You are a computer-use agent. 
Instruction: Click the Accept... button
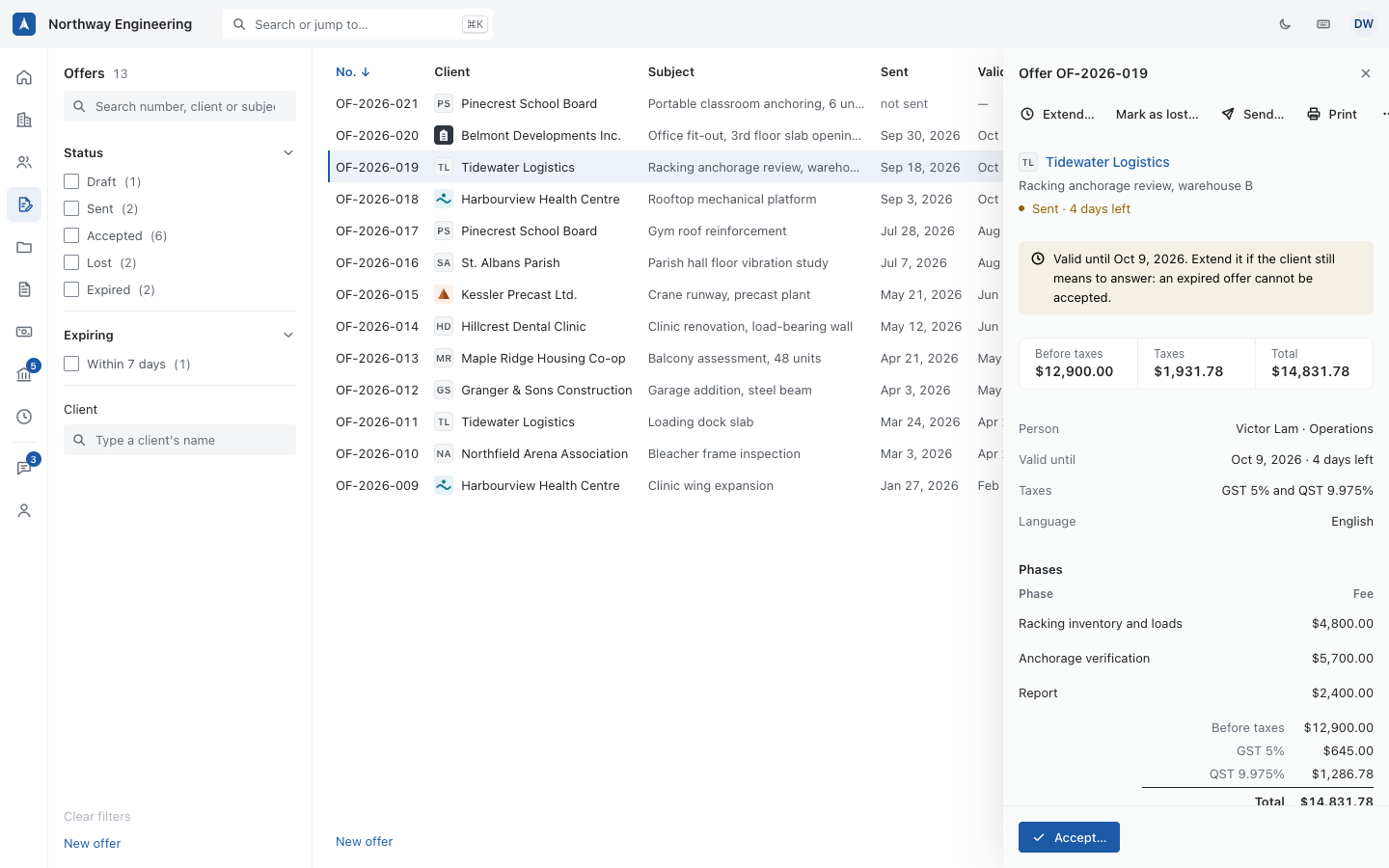point(1069,837)
